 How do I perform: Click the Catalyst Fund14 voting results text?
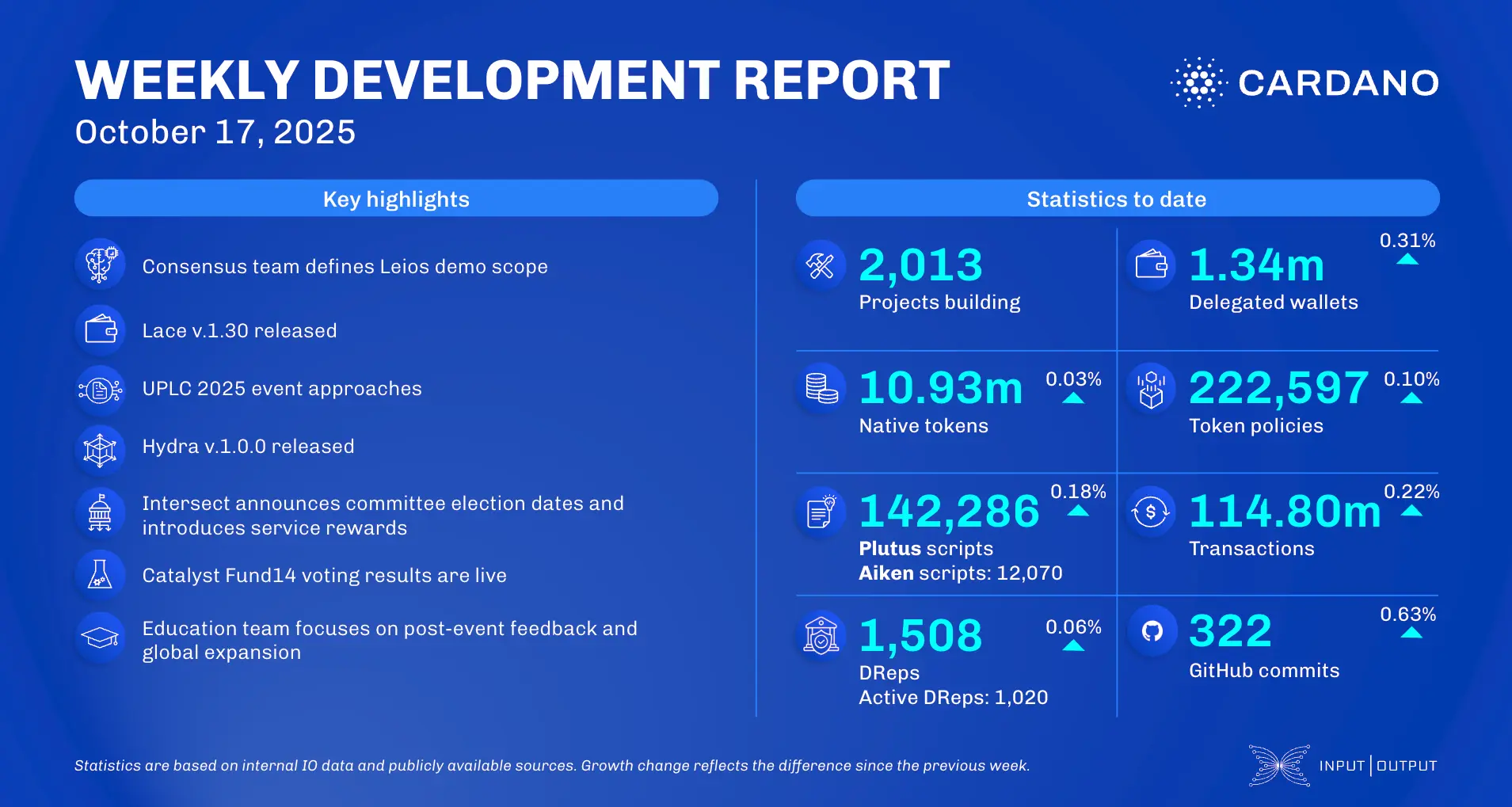tap(324, 575)
